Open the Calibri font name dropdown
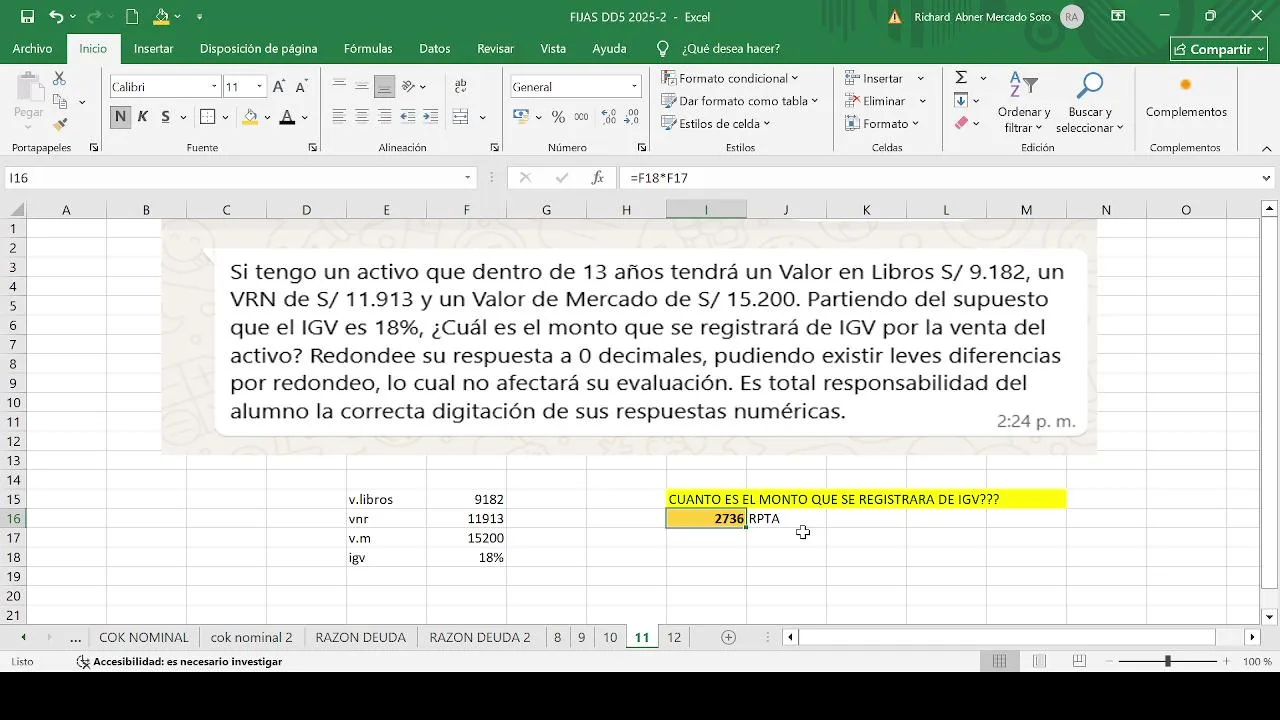1280x720 pixels. point(214,87)
